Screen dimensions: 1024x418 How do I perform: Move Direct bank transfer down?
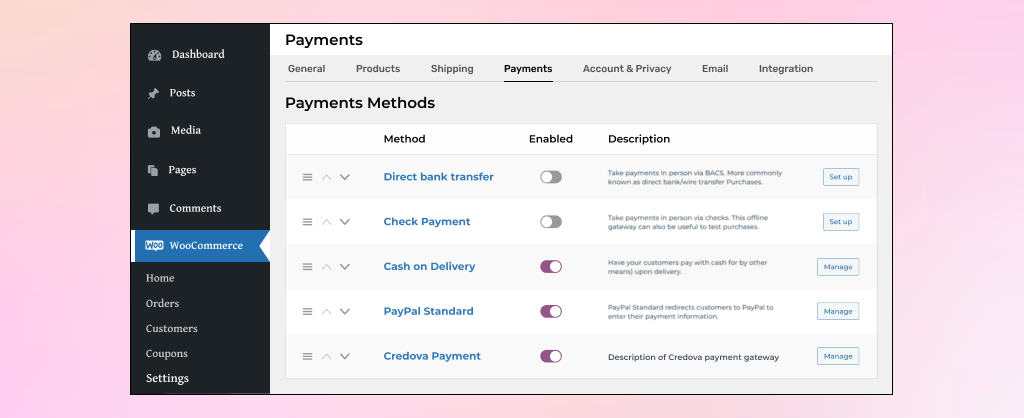point(345,177)
